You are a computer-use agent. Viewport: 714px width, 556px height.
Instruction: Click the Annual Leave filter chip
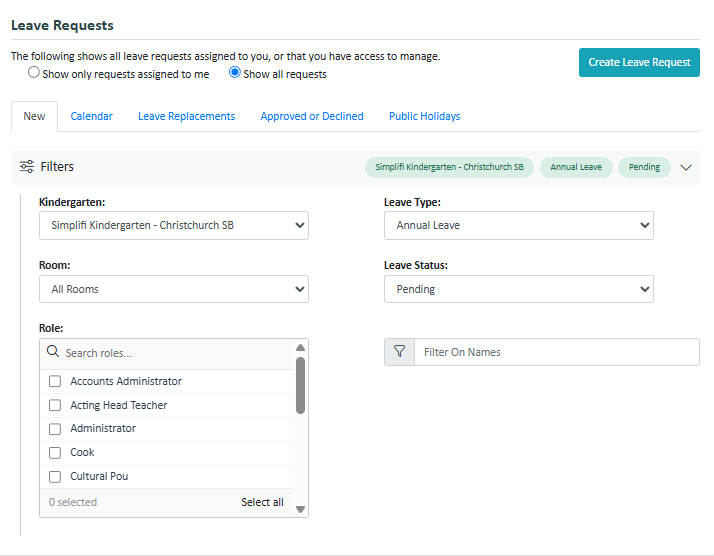576,167
